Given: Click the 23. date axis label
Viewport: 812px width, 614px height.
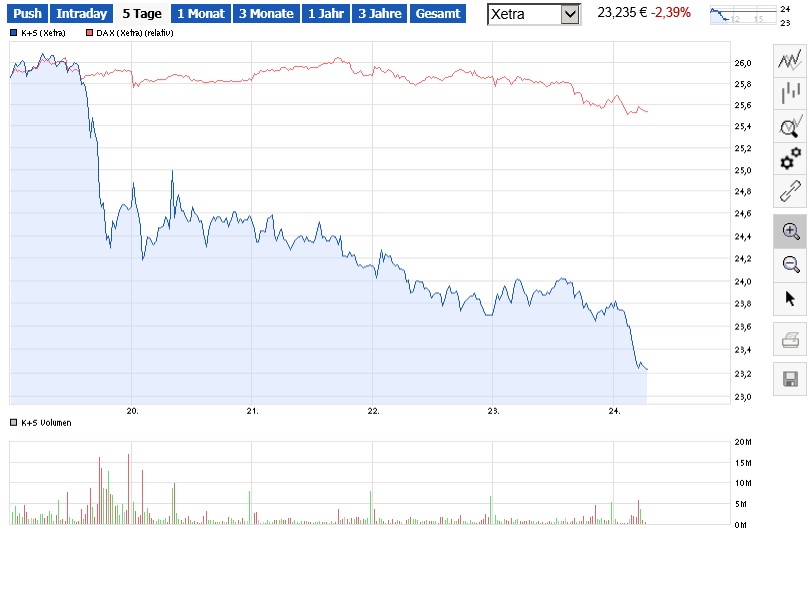Looking at the screenshot, I should (x=494, y=411).
